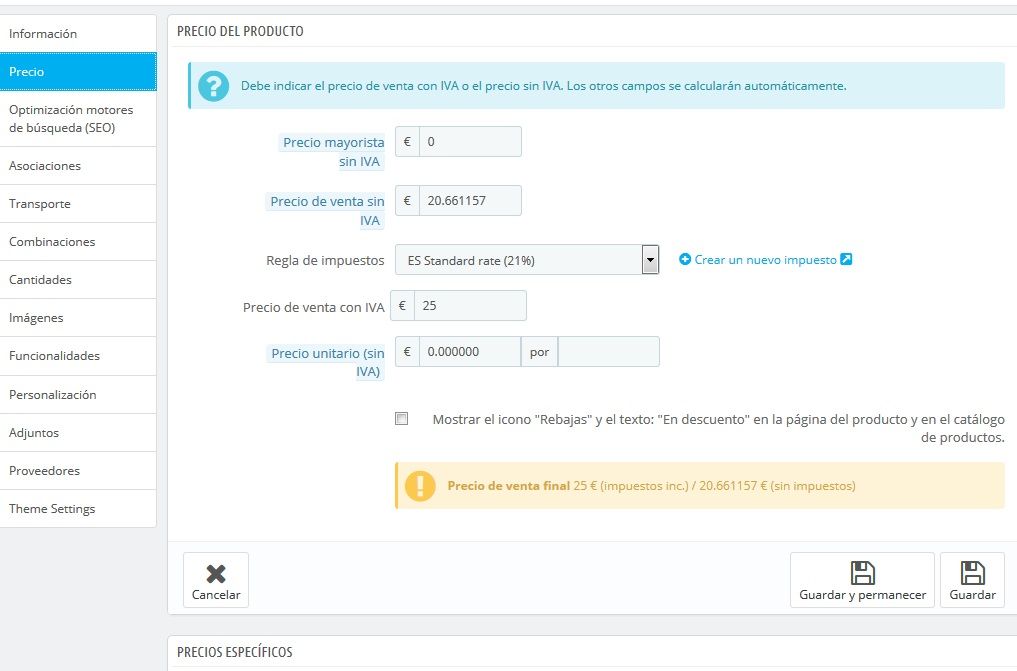Screen dimensions: 1017x671
Task: Click the external link icon after nuevo impuesto
Action: click(846, 259)
